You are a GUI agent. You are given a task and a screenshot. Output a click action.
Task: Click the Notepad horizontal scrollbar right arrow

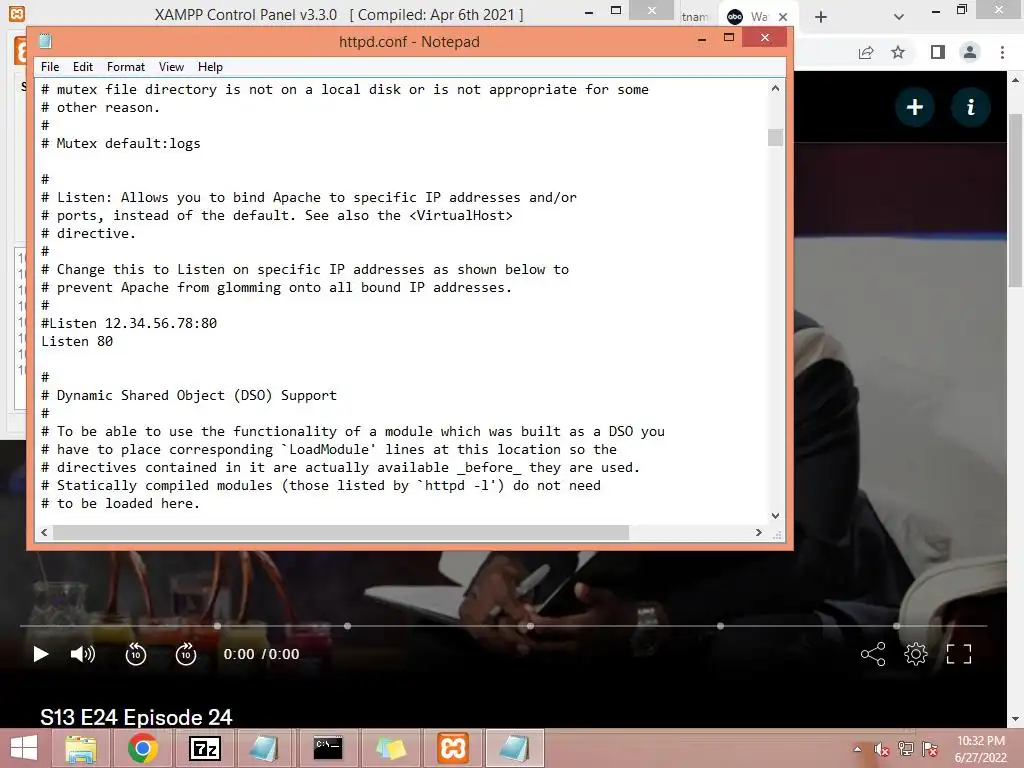[x=758, y=532]
